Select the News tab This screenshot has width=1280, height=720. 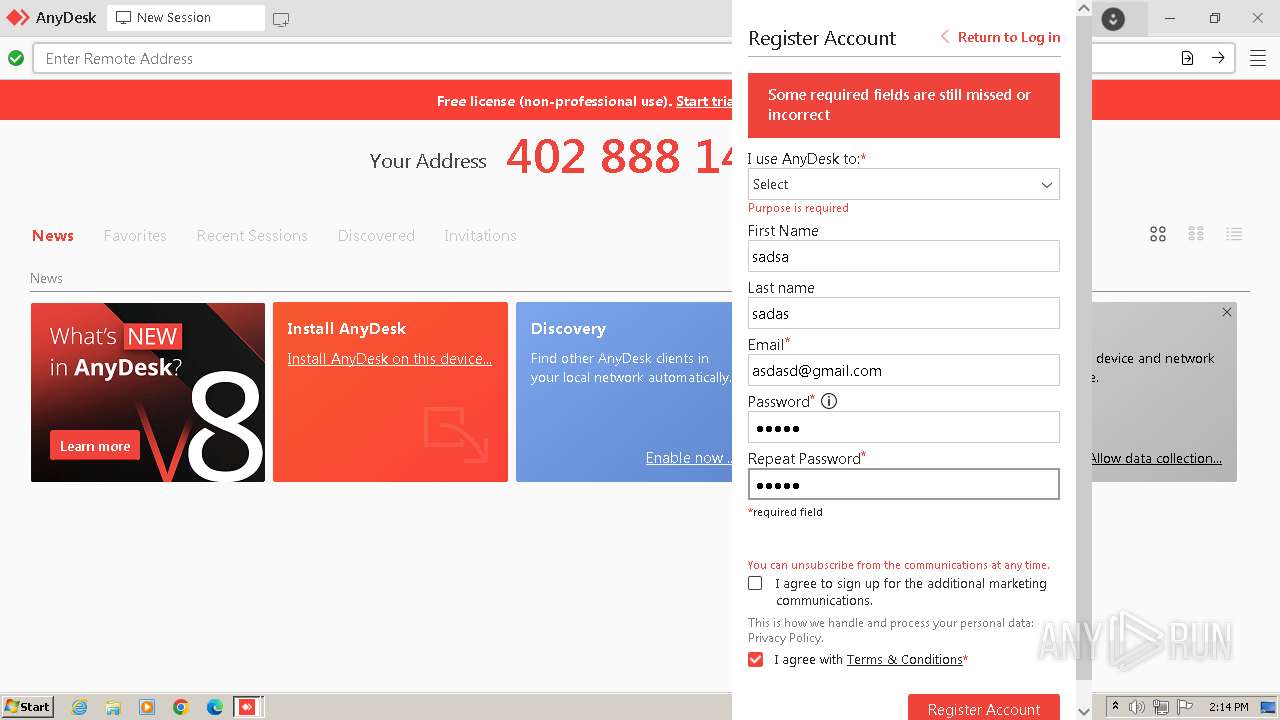pyautogui.click(x=53, y=236)
